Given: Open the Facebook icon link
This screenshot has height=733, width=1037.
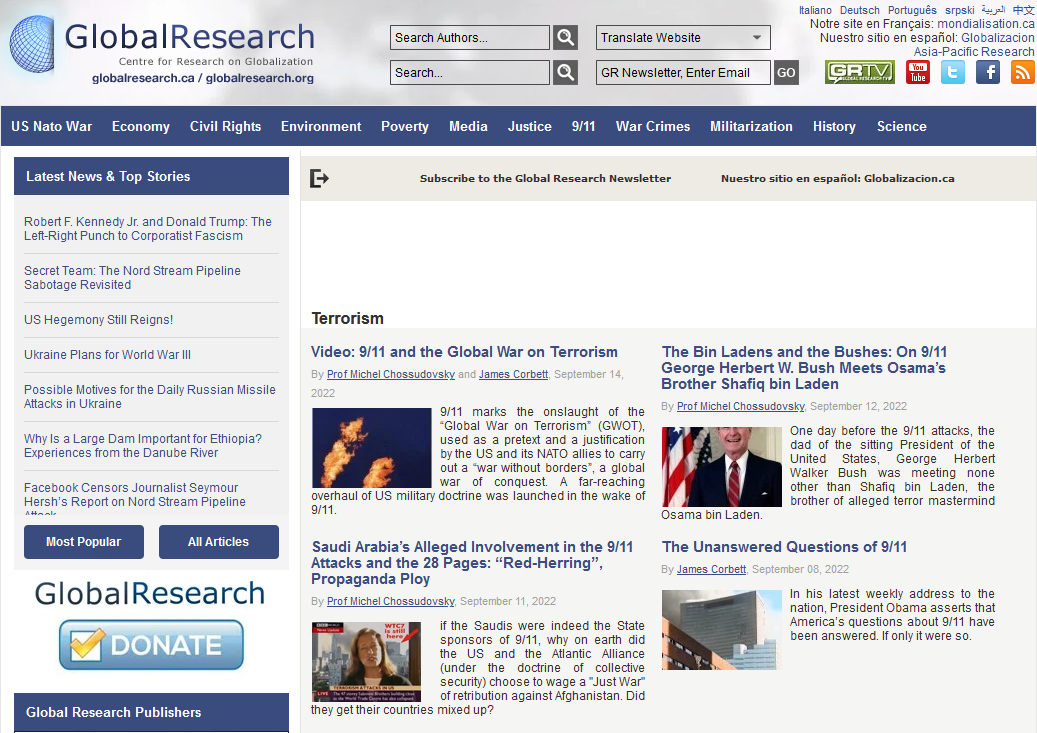Looking at the screenshot, I should (x=988, y=72).
